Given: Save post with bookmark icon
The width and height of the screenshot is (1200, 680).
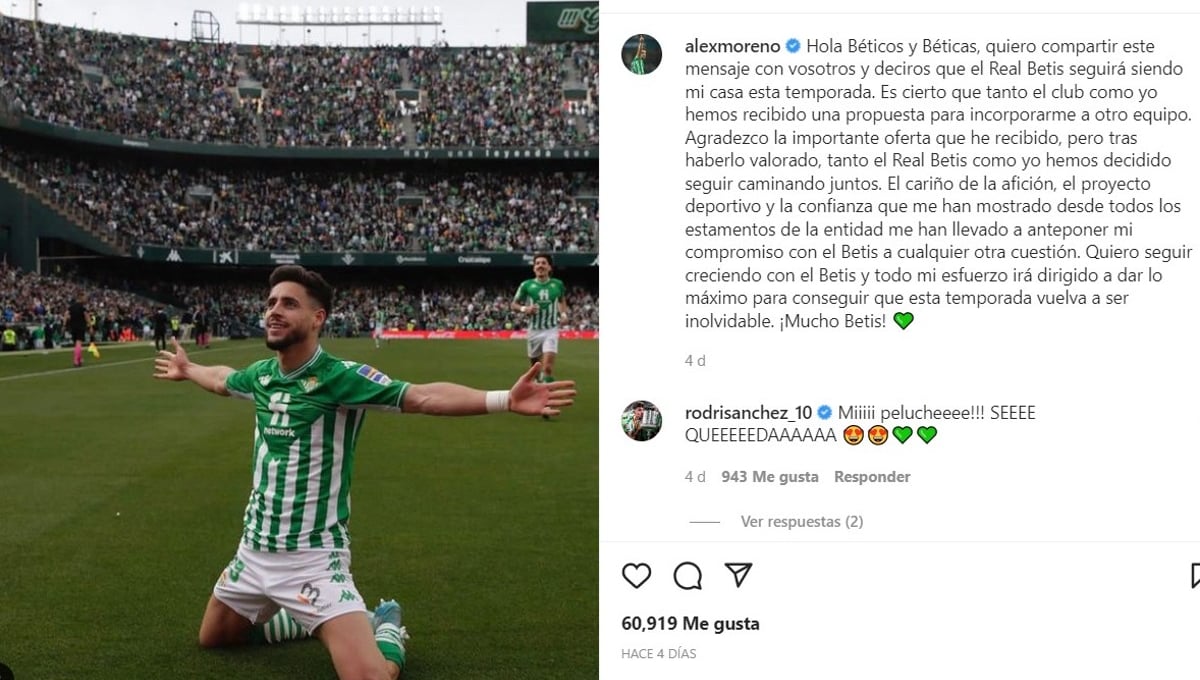Looking at the screenshot, I should (1195, 576).
